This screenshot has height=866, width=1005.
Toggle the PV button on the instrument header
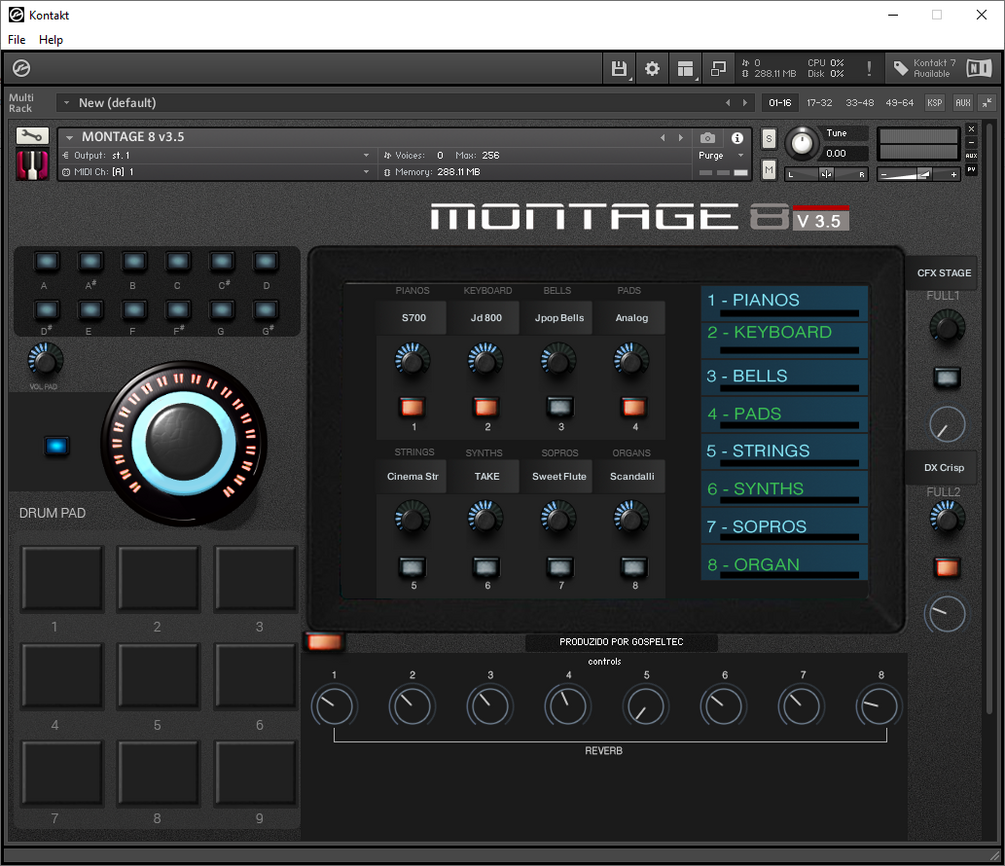971,169
